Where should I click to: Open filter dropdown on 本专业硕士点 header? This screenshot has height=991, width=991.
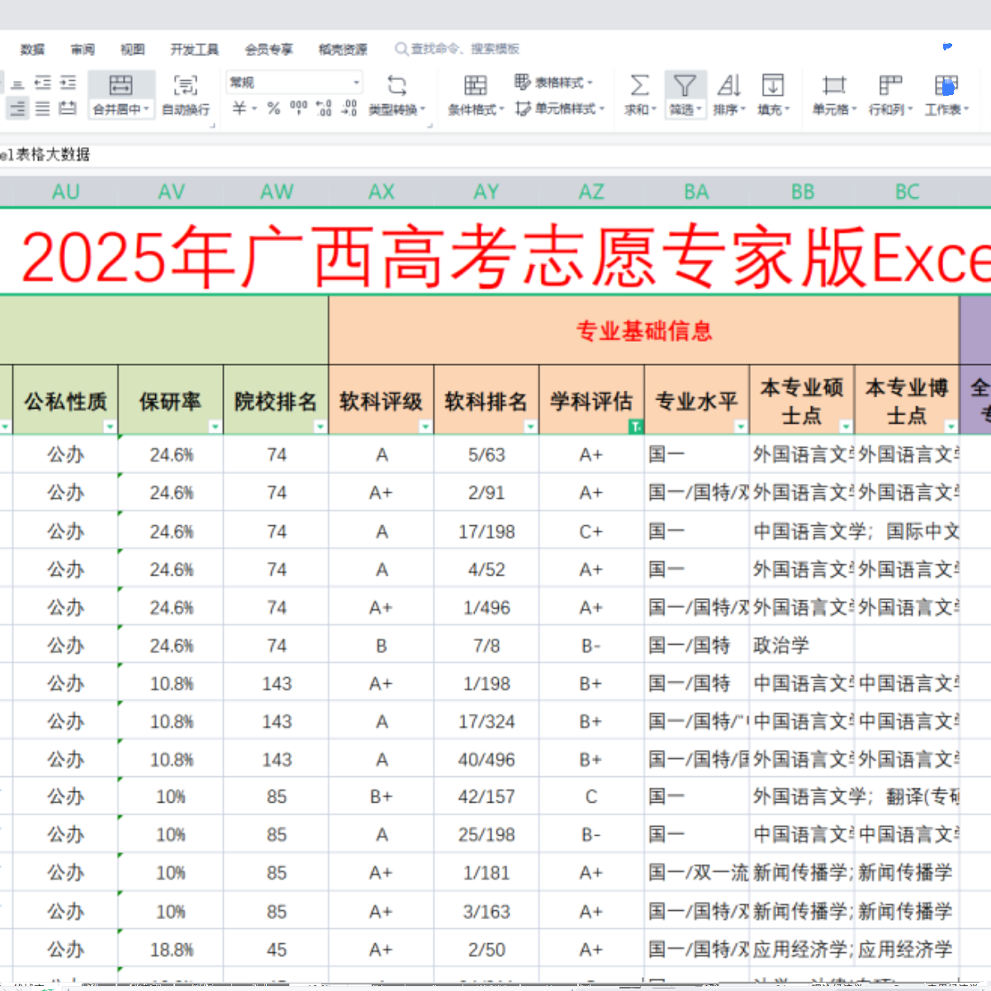pyautogui.click(x=846, y=427)
